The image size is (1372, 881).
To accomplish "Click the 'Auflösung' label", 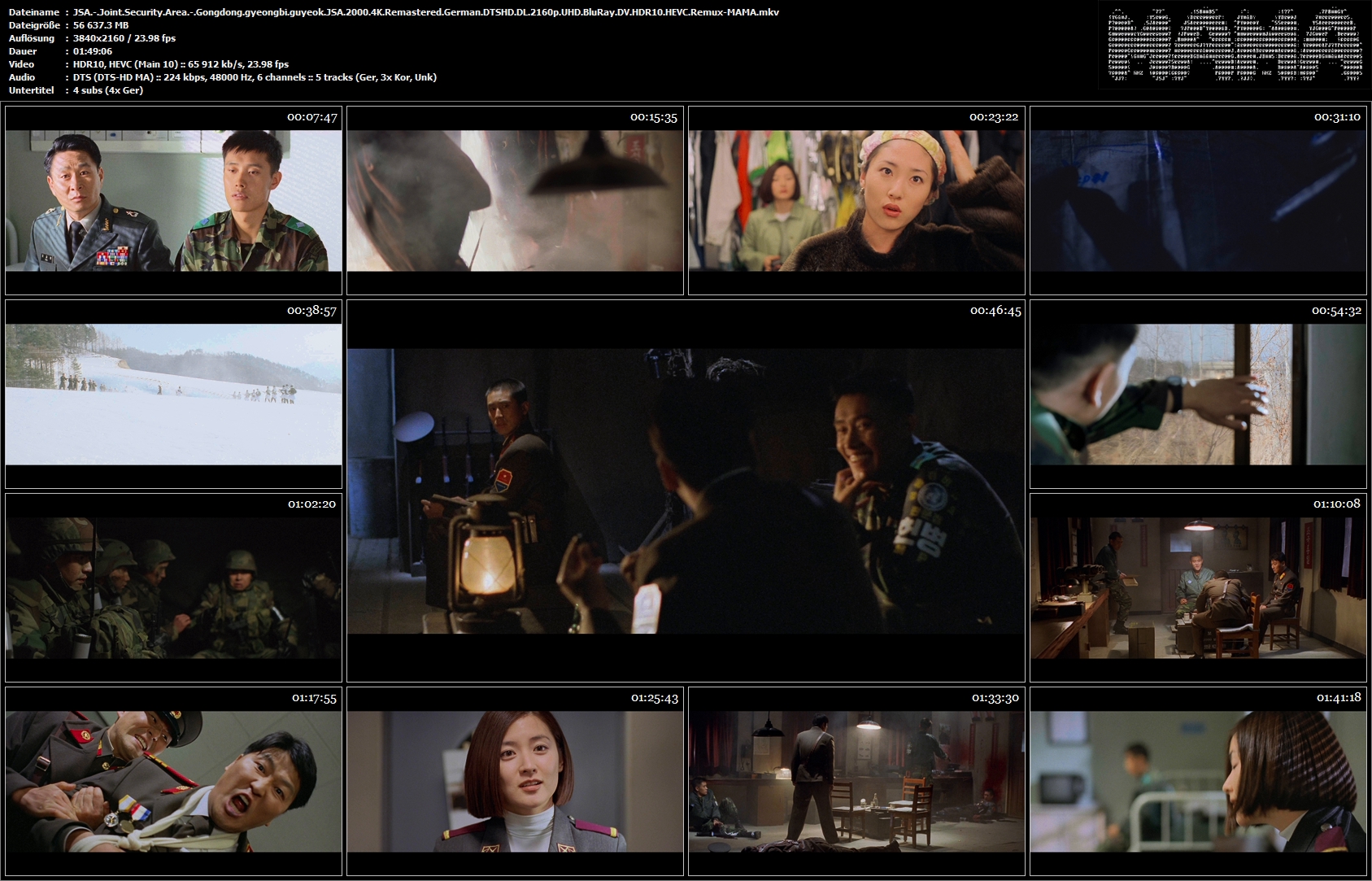I will coord(32,38).
